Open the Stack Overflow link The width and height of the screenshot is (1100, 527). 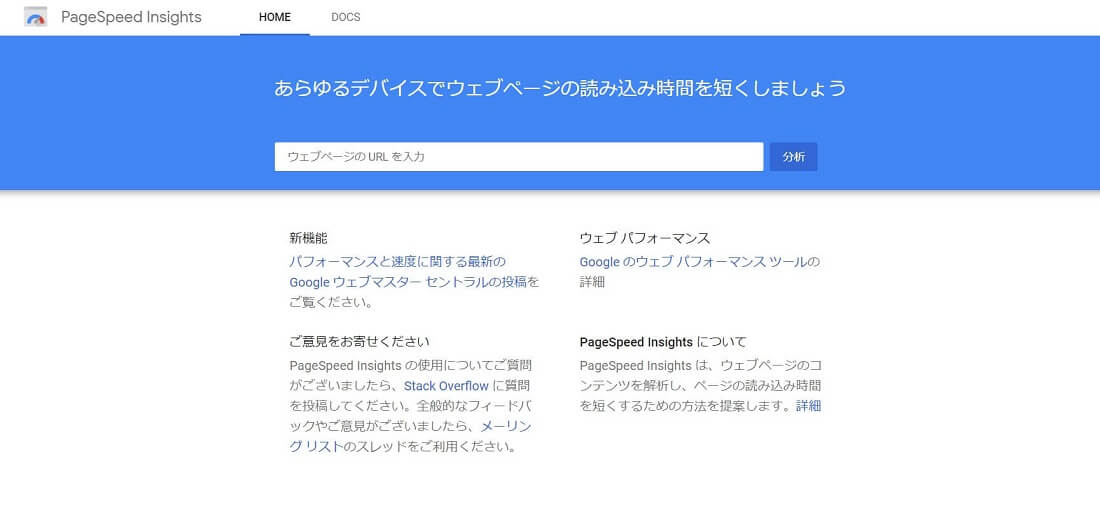pyautogui.click(x=446, y=386)
